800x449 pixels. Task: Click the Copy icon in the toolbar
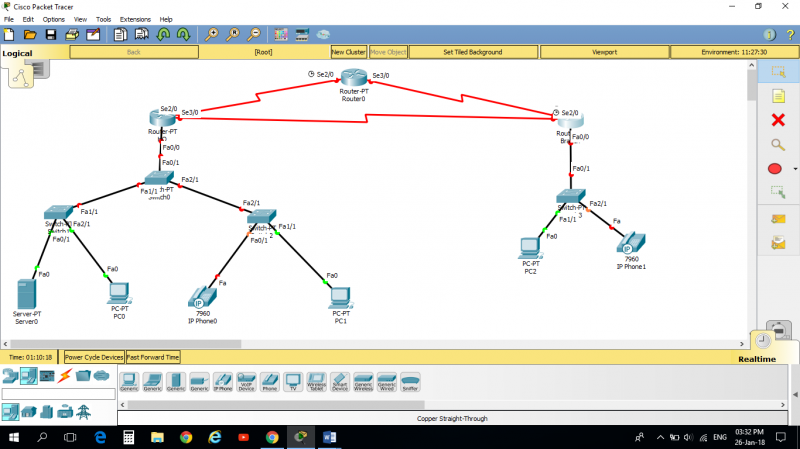pos(120,35)
